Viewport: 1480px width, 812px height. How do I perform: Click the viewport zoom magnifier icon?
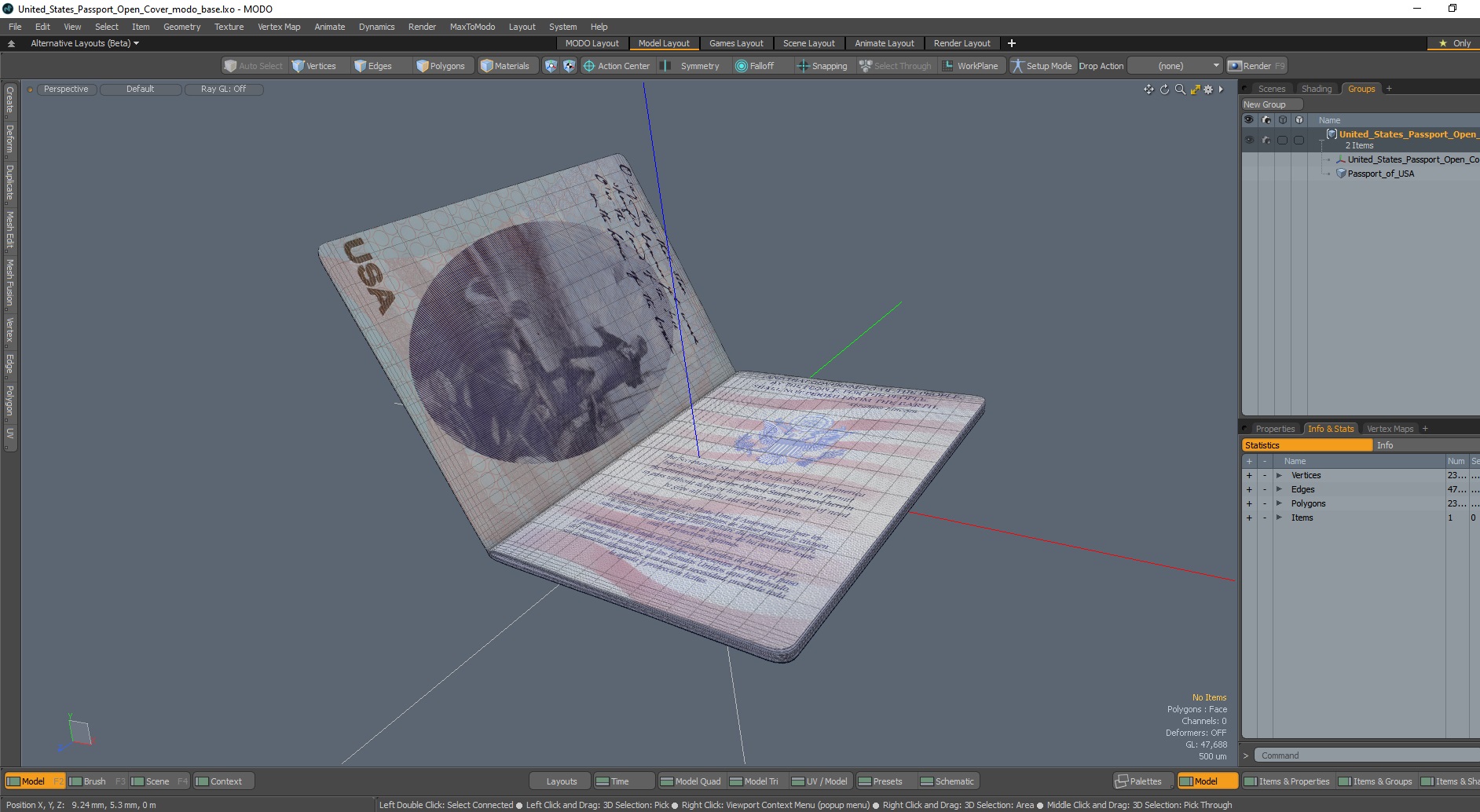1180,90
